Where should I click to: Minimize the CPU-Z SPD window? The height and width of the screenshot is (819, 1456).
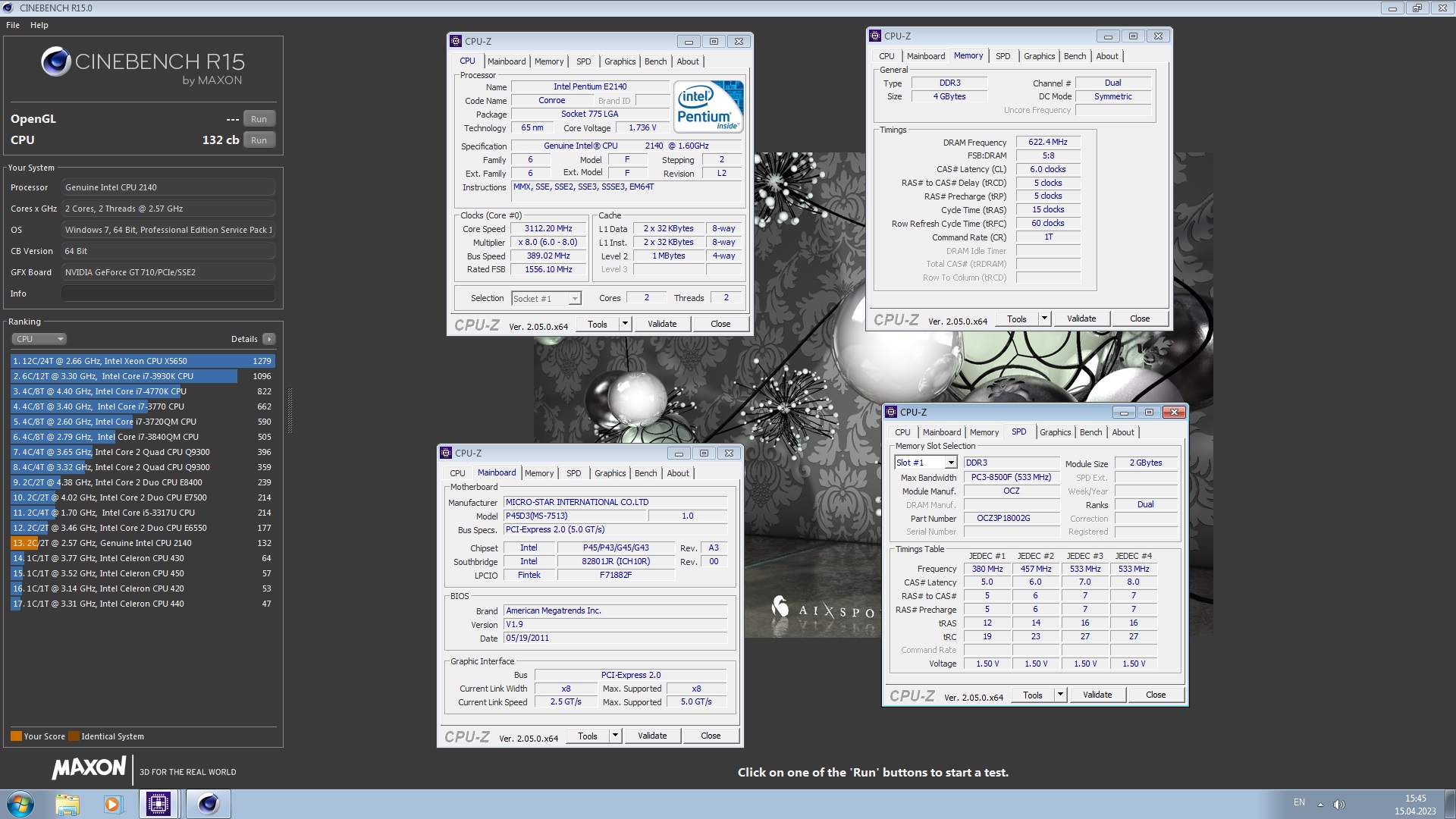pyautogui.click(x=1124, y=412)
